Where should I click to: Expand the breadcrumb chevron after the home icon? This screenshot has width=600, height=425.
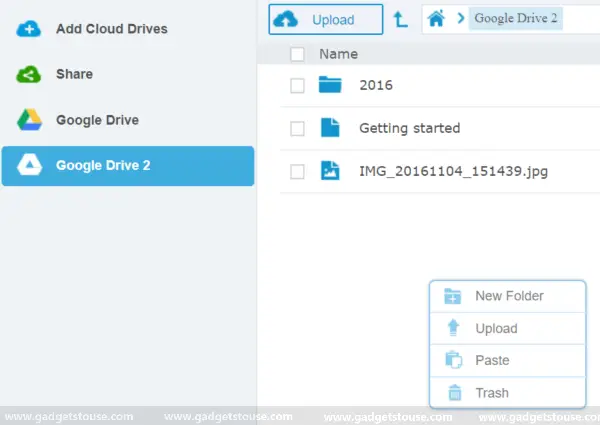coord(461,18)
